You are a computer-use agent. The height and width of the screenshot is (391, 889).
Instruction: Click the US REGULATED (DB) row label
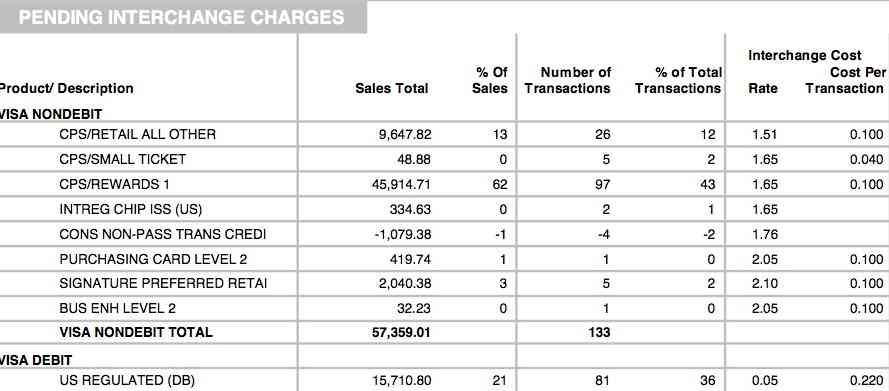[127, 380]
